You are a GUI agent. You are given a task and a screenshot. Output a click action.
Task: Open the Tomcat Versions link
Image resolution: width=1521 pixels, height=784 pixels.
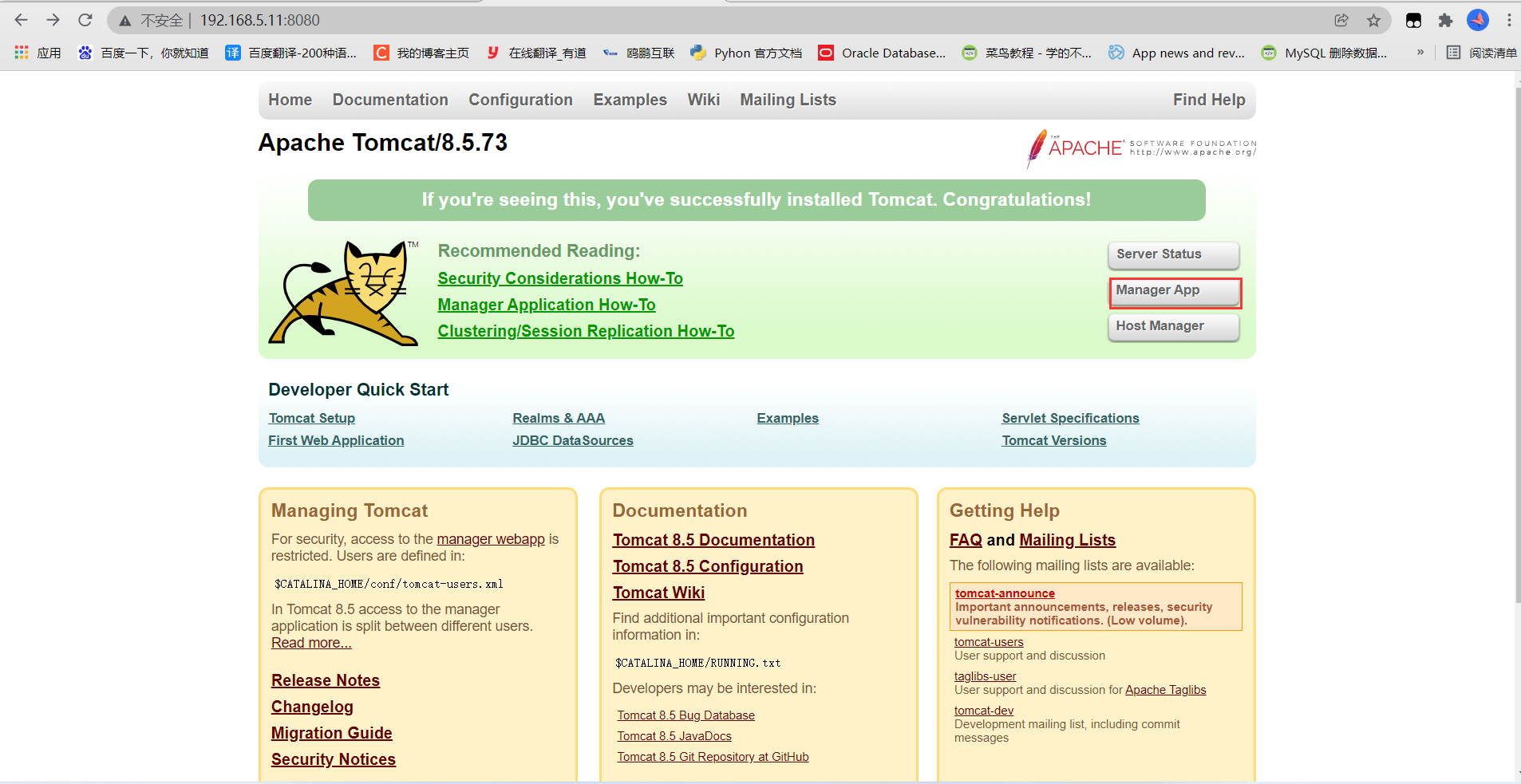pos(1054,440)
